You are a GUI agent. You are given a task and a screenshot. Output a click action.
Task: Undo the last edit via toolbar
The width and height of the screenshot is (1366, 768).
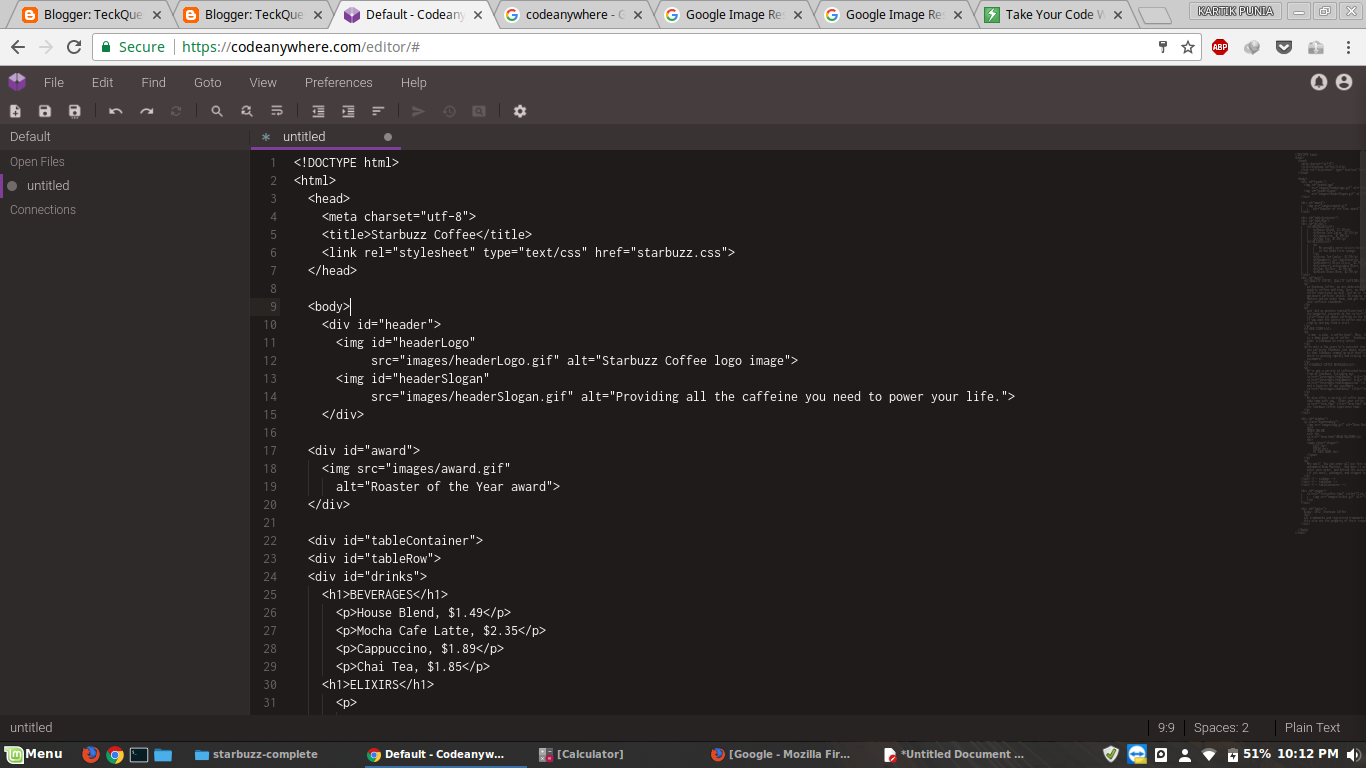pos(116,111)
